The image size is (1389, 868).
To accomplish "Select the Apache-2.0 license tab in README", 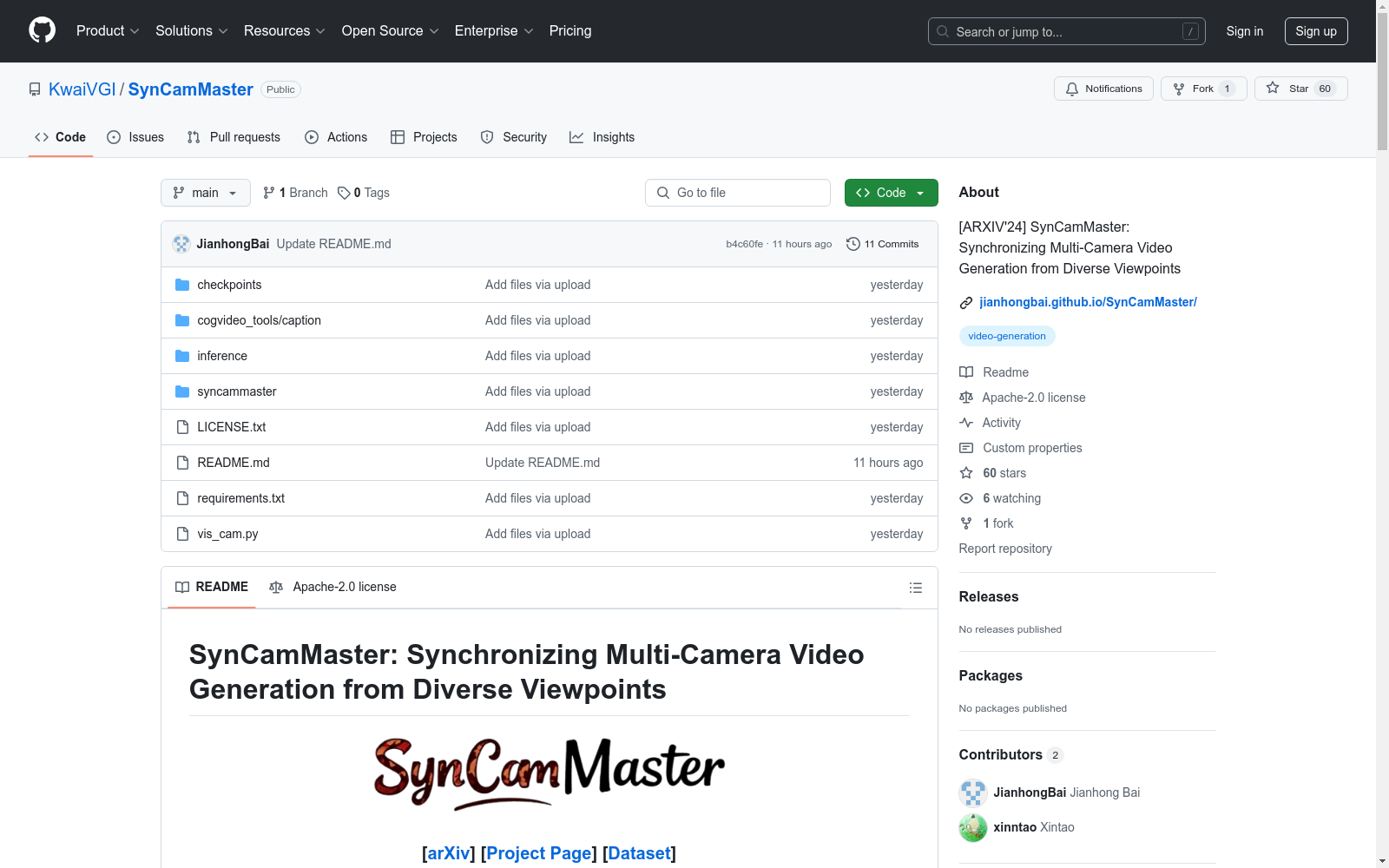I will (333, 587).
